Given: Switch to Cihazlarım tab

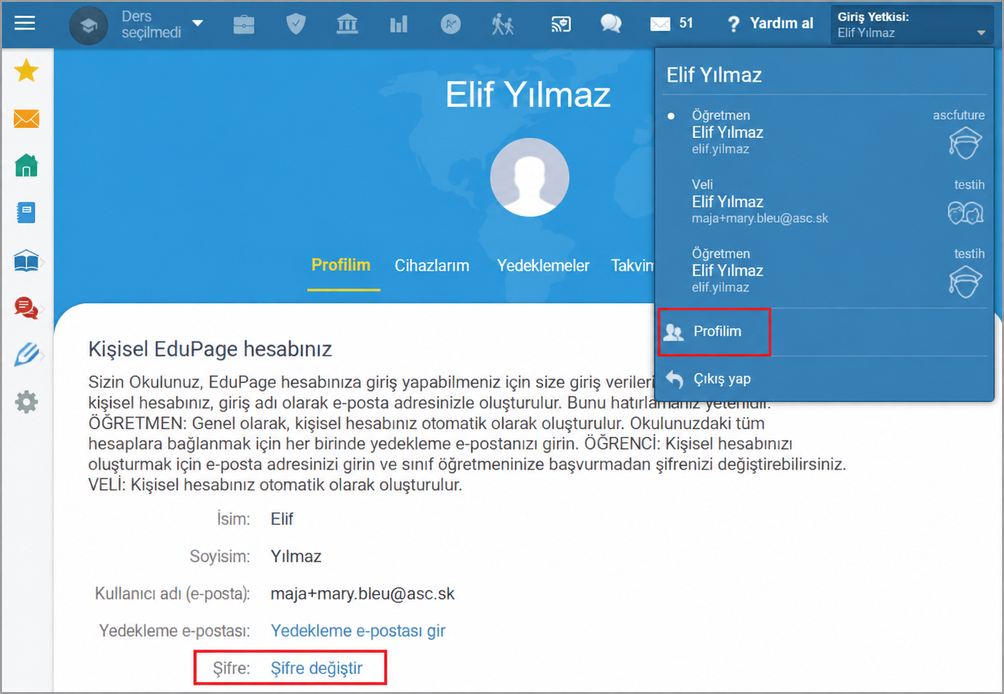Looking at the screenshot, I should point(432,266).
